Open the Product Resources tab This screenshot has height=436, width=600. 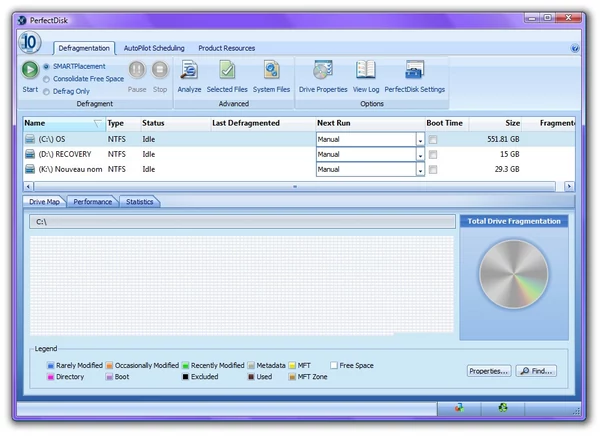[x=227, y=48]
